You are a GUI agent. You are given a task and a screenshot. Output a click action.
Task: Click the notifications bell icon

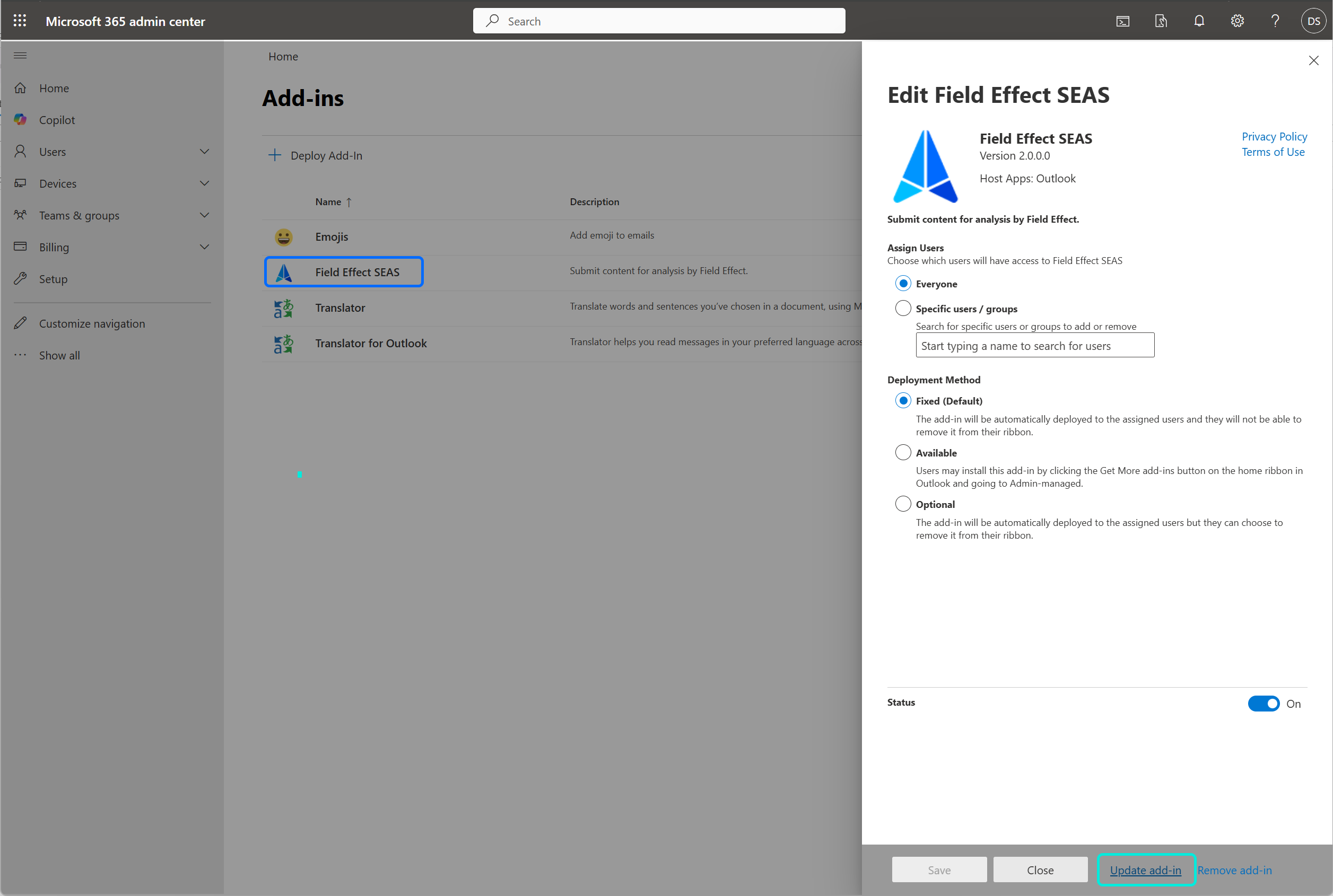click(x=1199, y=21)
